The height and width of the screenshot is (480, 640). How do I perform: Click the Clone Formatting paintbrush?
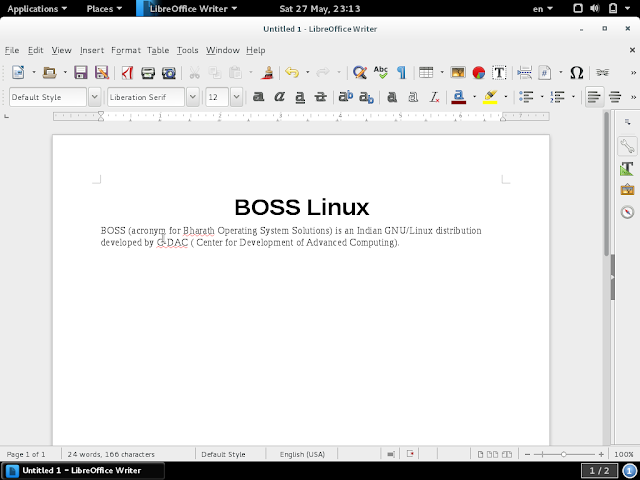coord(267,73)
